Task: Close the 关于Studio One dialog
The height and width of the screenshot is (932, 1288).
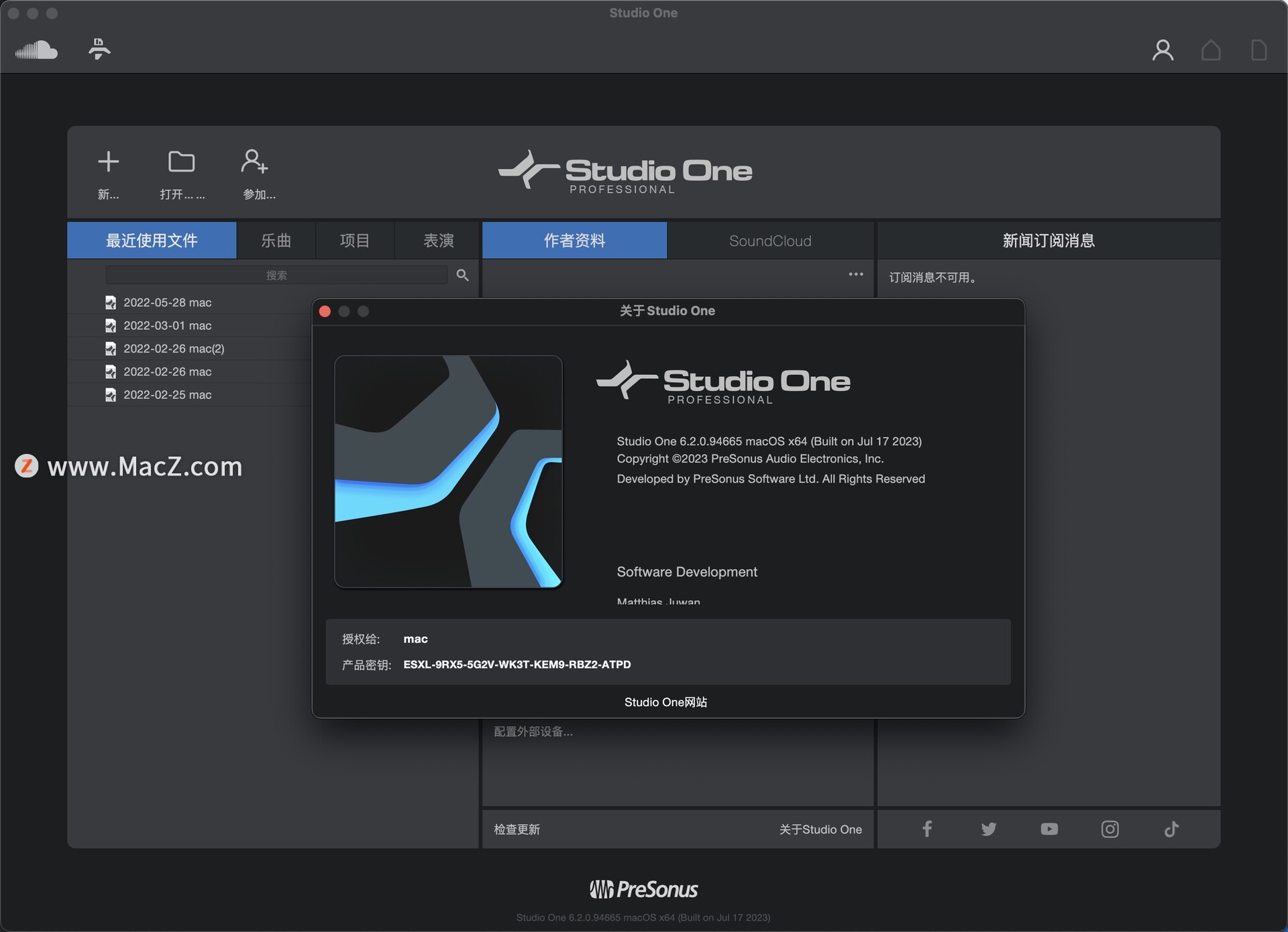Action: pos(325,311)
